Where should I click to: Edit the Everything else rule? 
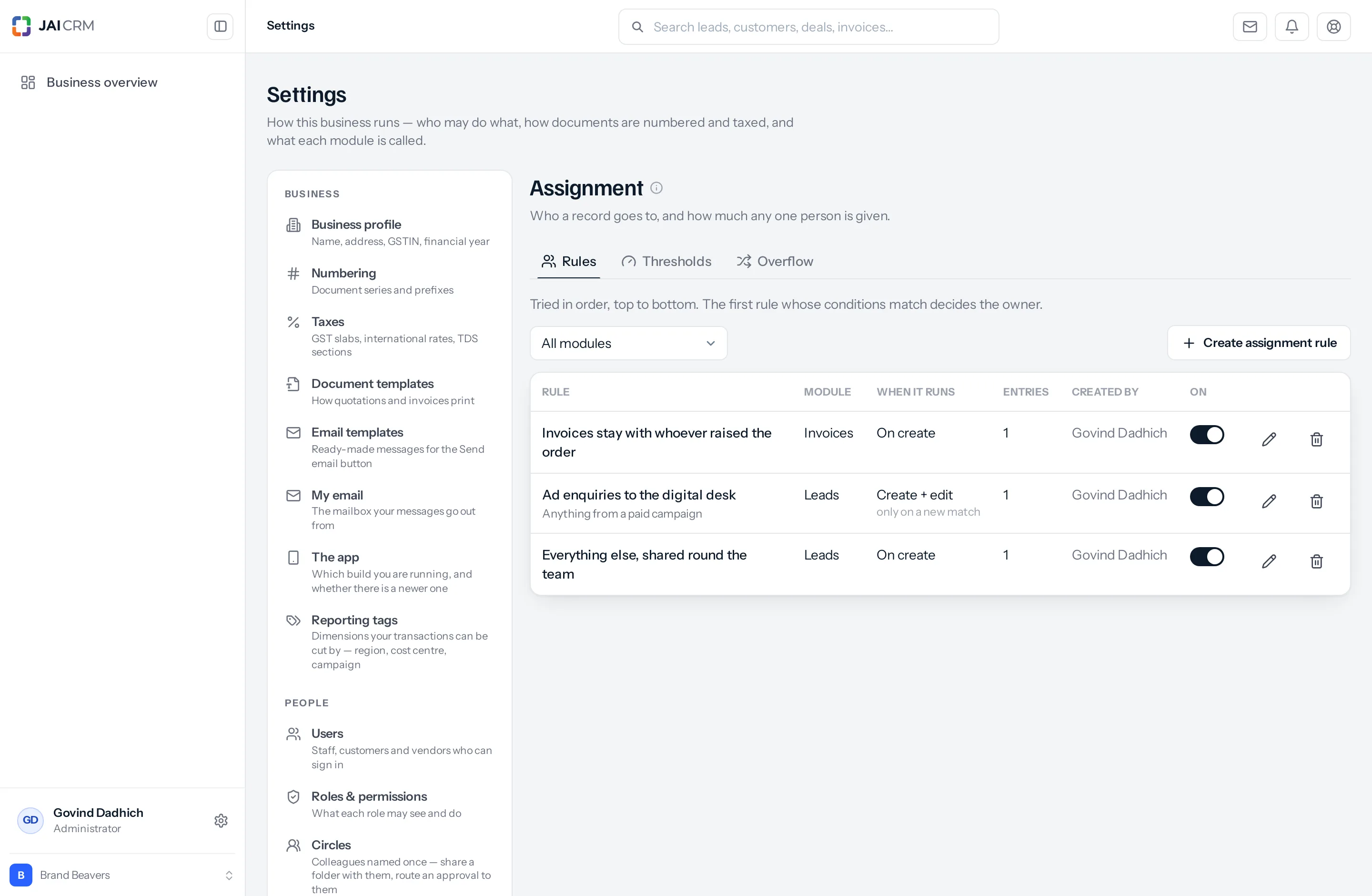point(1269,561)
